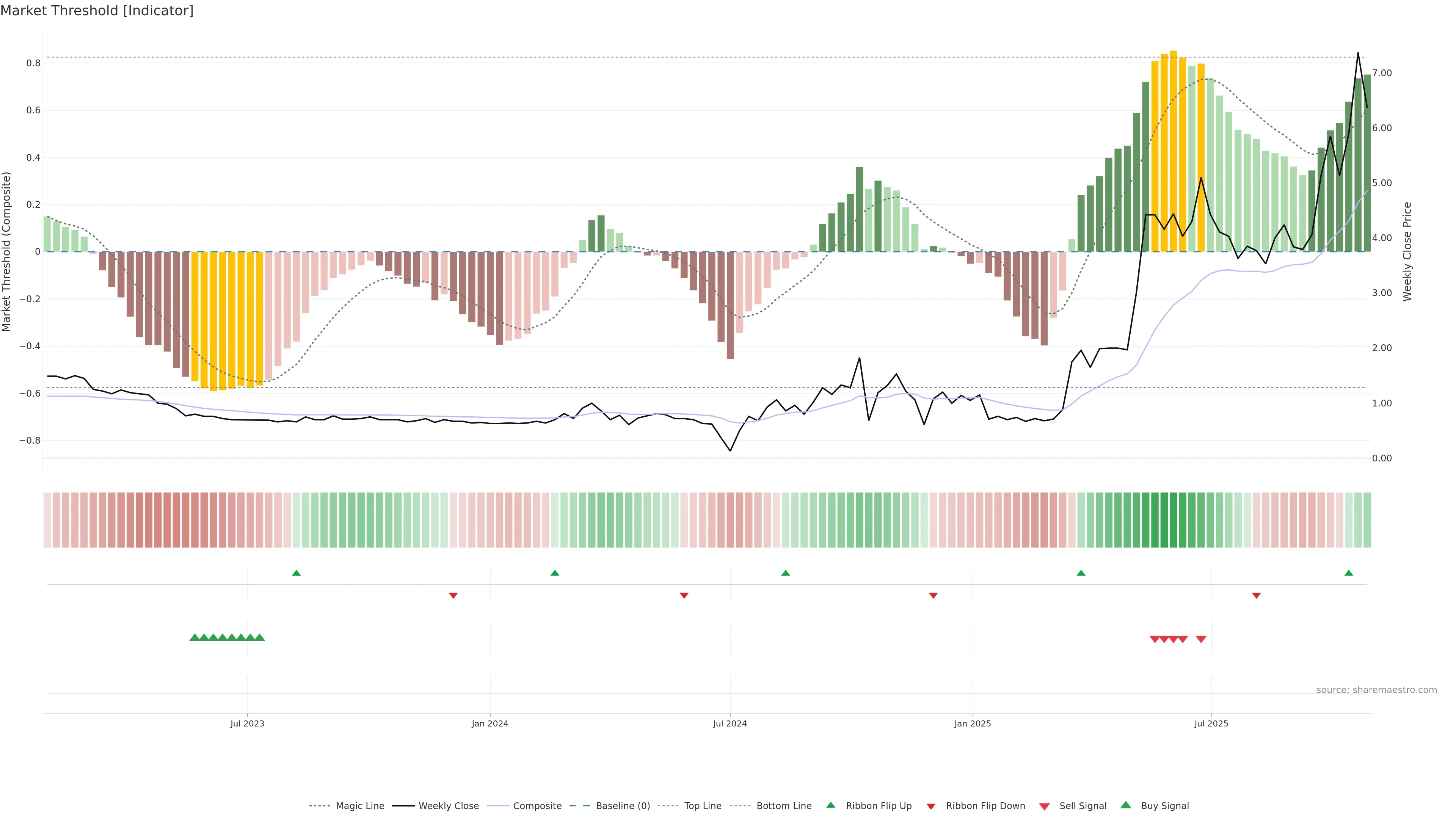Hide the Composite series via legend
Image resolution: width=1456 pixels, height=819 pixels.
[x=537, y=806]
